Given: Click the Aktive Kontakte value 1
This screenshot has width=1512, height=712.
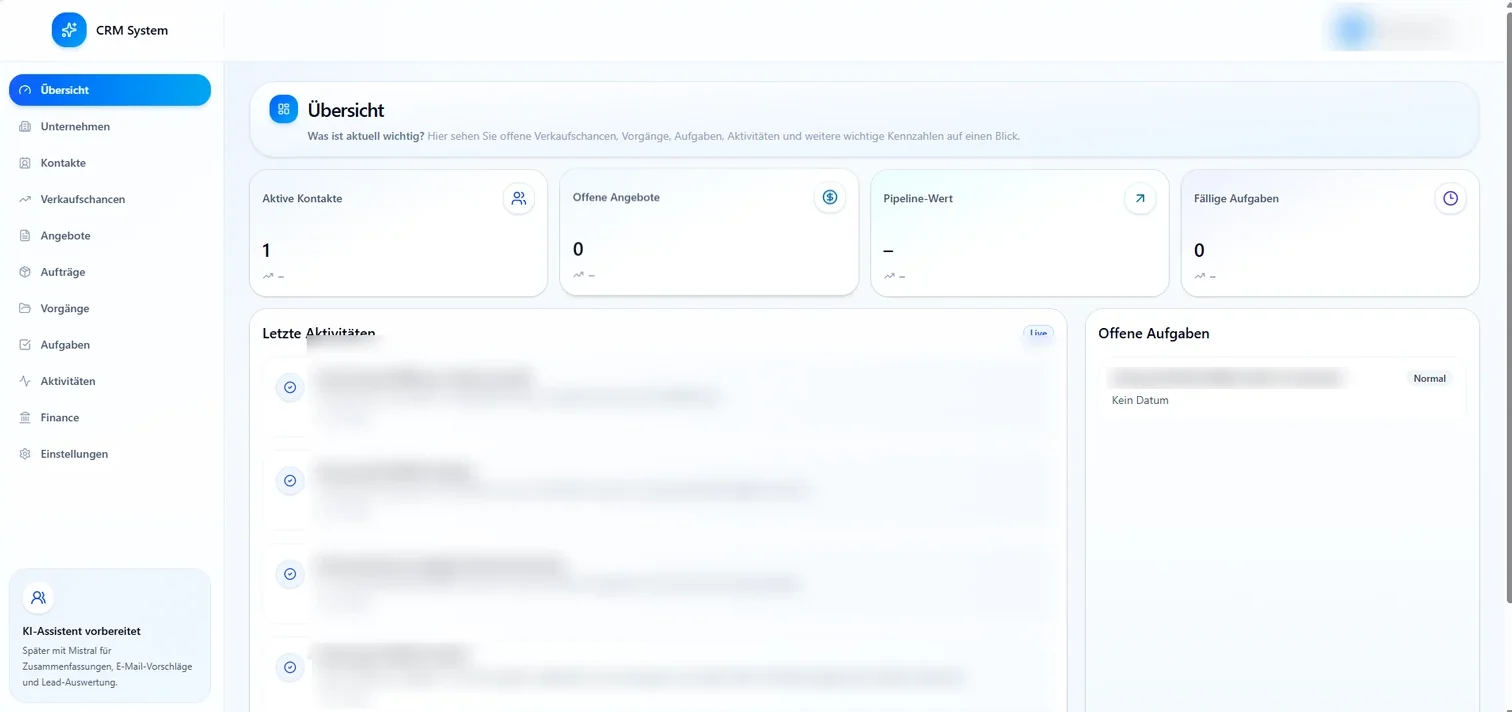Looking at the screenshot, I should [266, 251].
